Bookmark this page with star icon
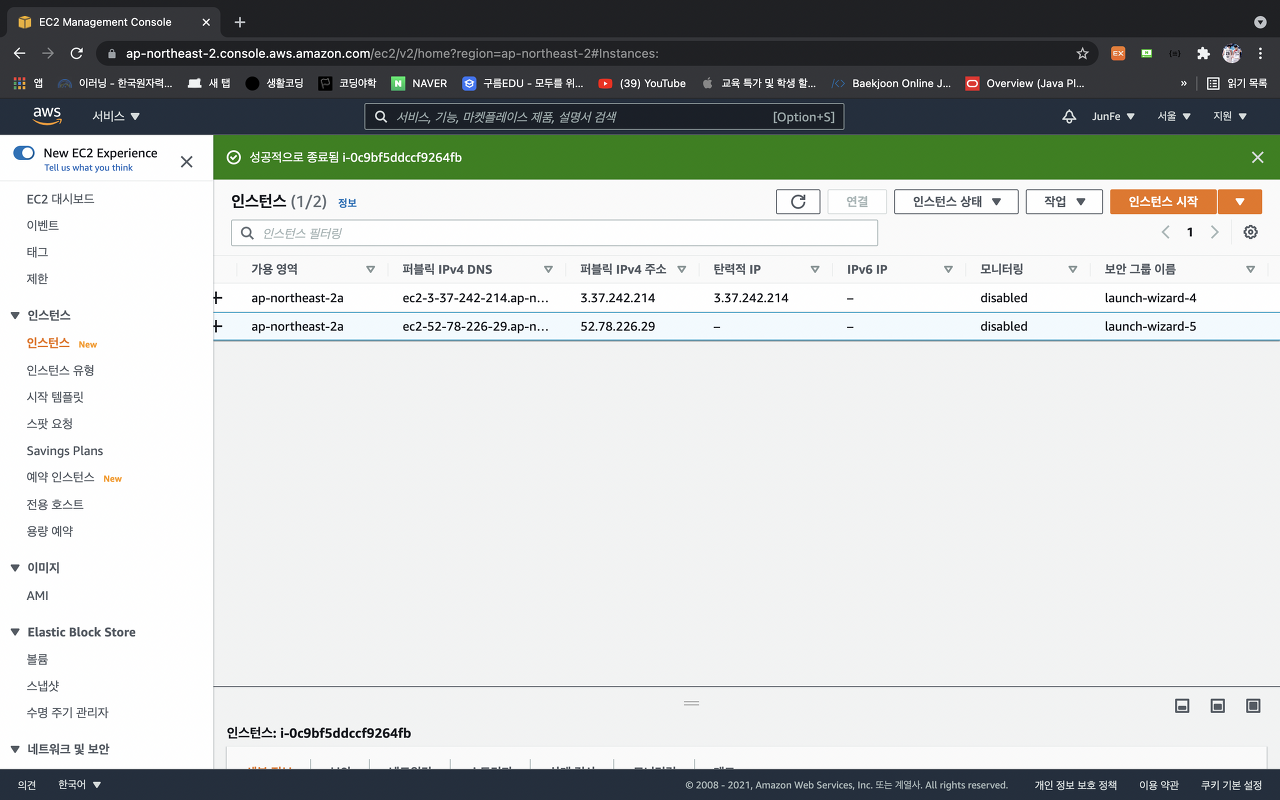This screenshot has height=800, width=1280. pyautogui.click(x=1082, y=53)
